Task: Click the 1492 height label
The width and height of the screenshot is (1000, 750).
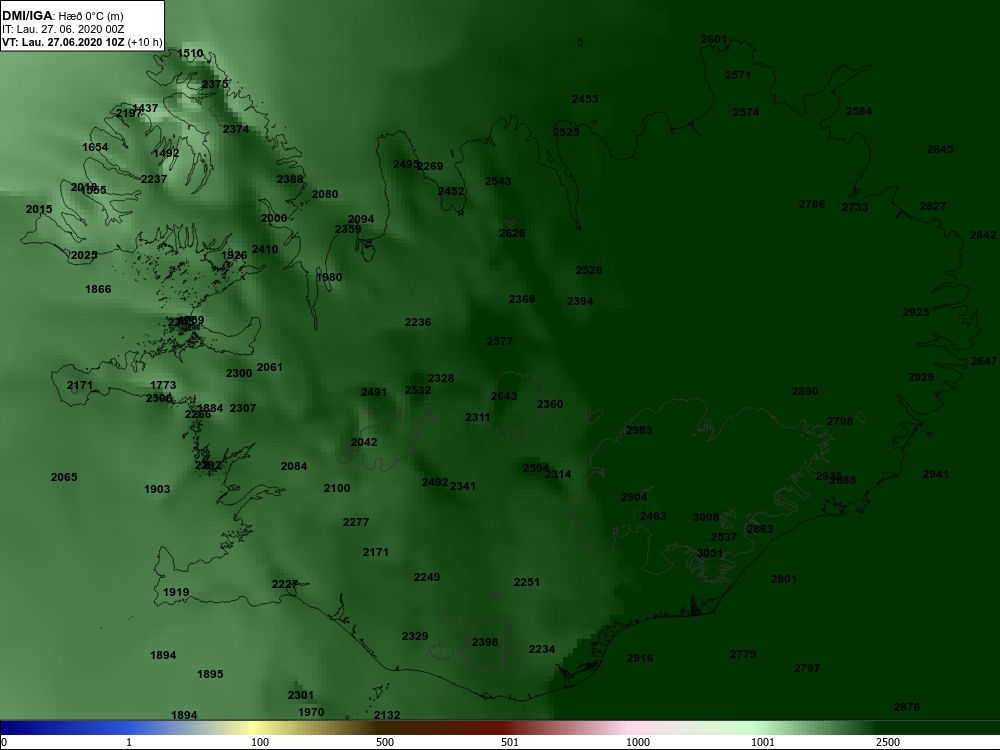Action: pos(166,153)
